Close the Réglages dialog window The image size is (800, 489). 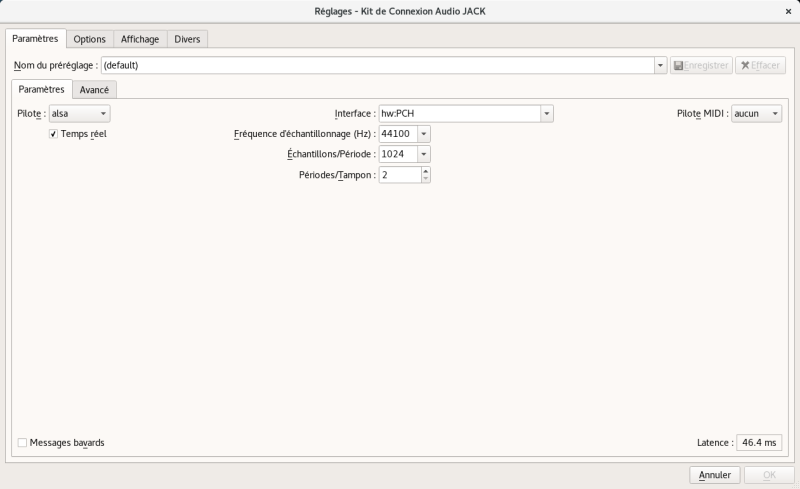click(x=788, y=11)
